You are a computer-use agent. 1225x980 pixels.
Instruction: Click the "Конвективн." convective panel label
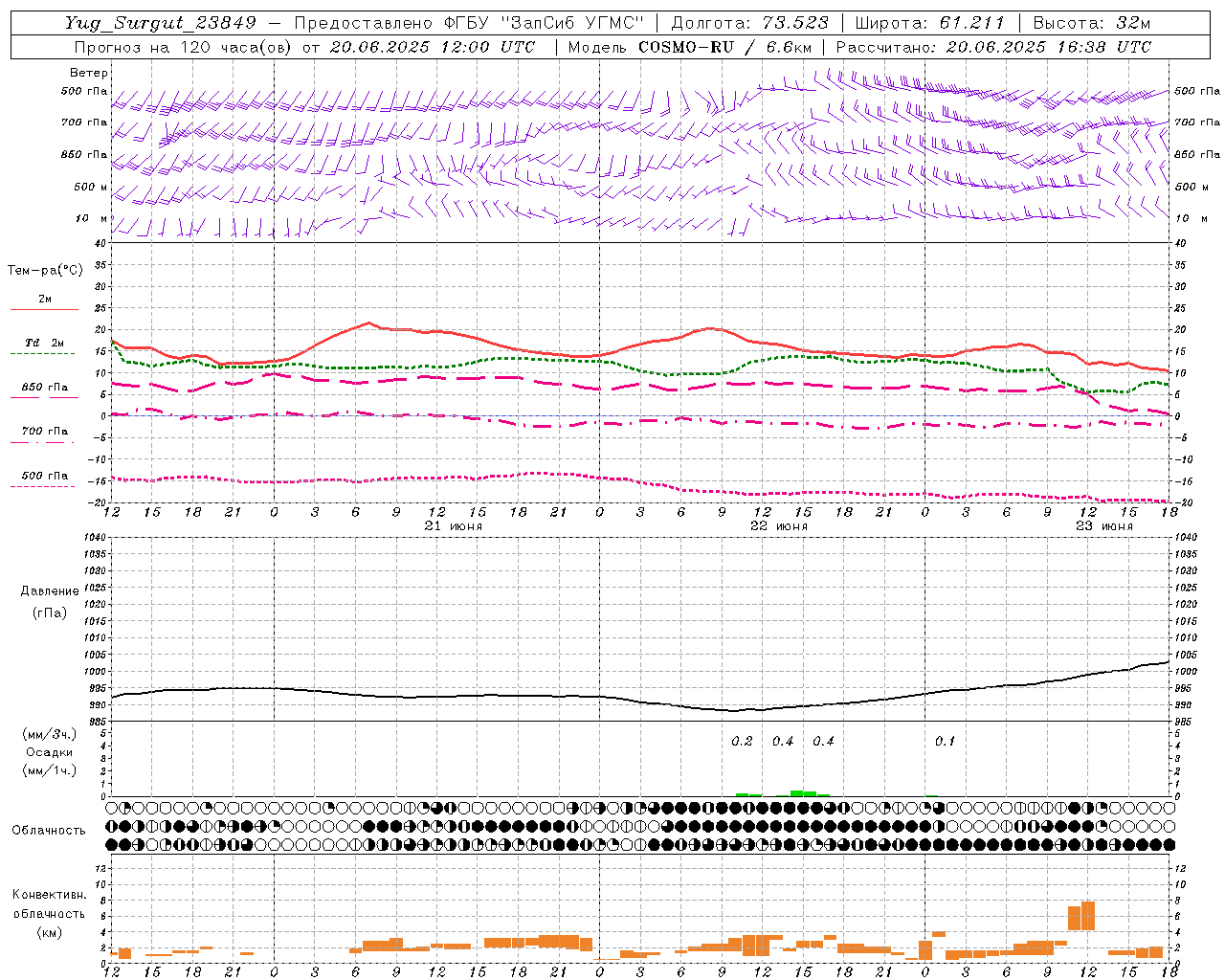point(49,895)
